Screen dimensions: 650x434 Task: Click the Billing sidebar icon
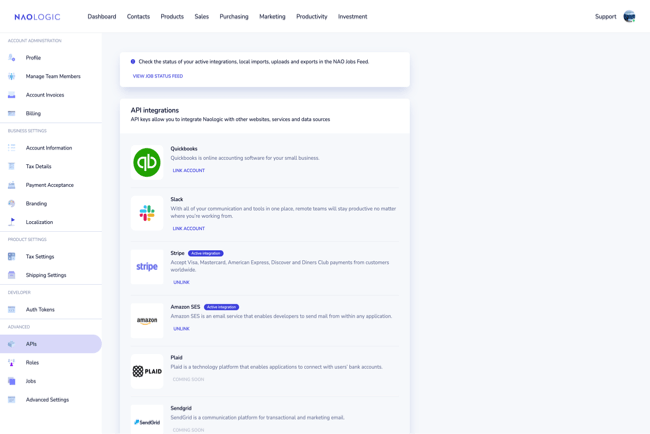tap(12, 114)
